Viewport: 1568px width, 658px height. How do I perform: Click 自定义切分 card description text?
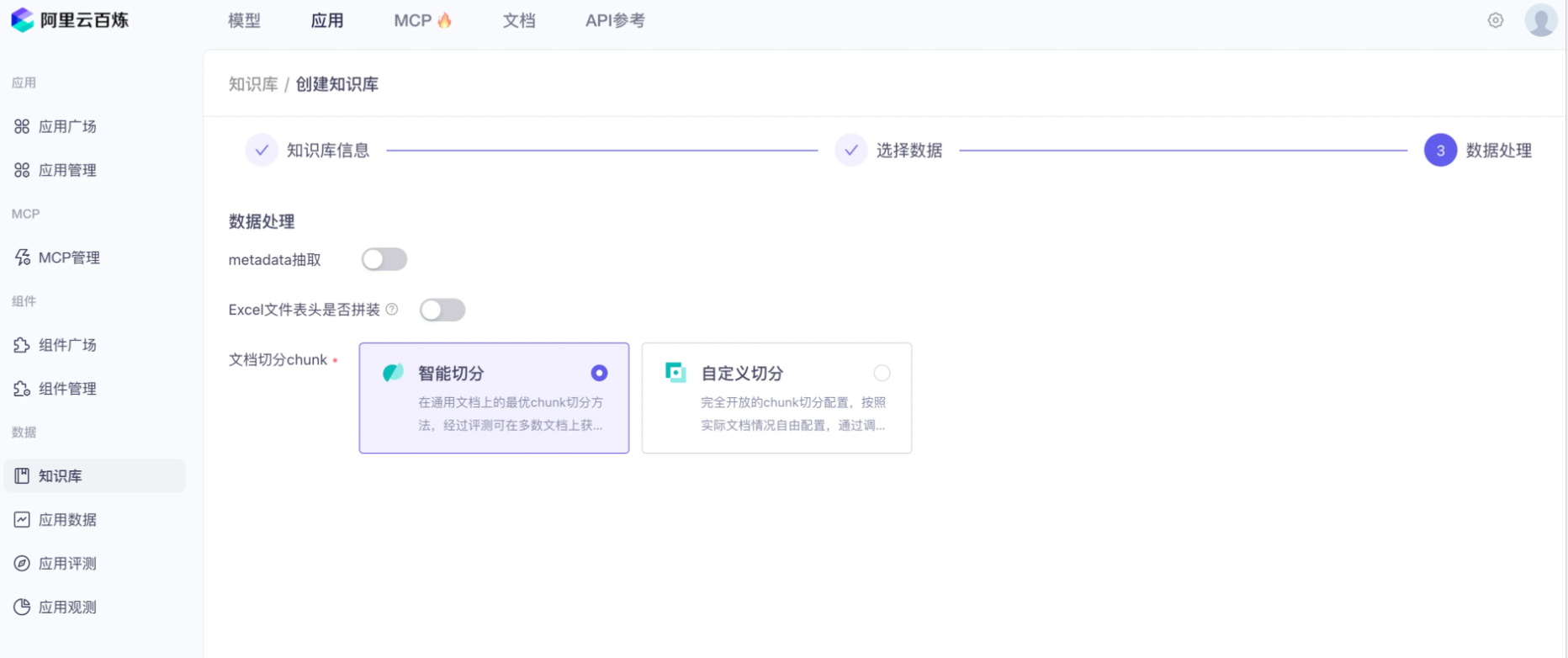(793, 414)
